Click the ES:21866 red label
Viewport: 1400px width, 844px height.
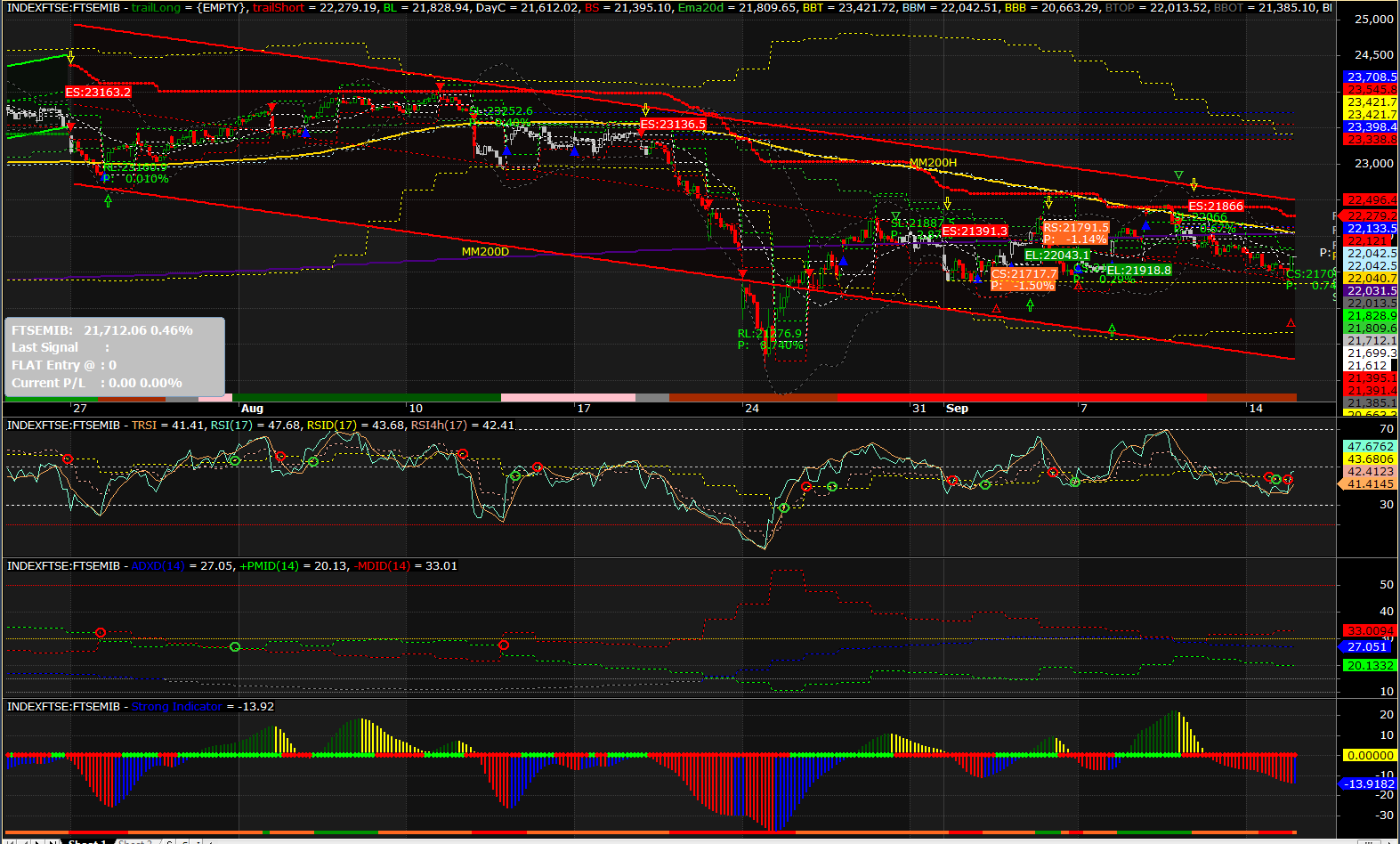[1216, 206]
